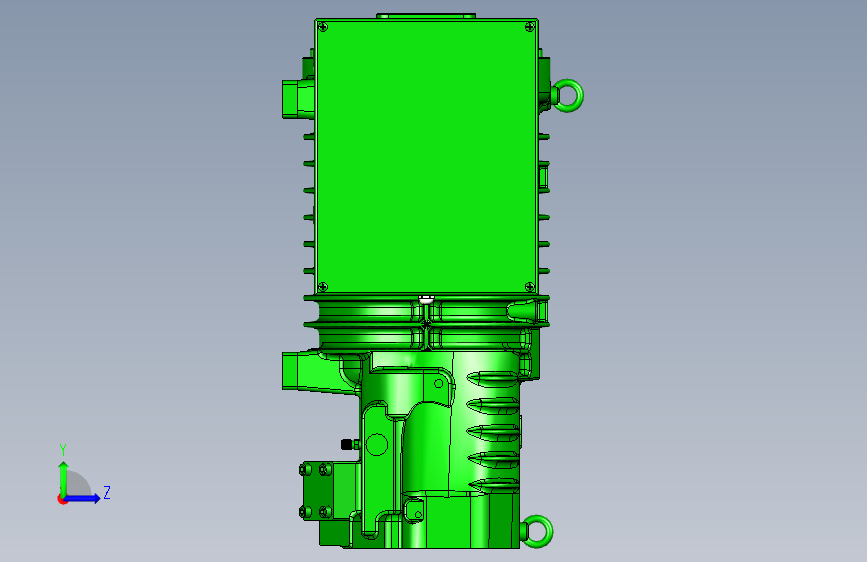Select the large flat cover plate face

point(426,156)
